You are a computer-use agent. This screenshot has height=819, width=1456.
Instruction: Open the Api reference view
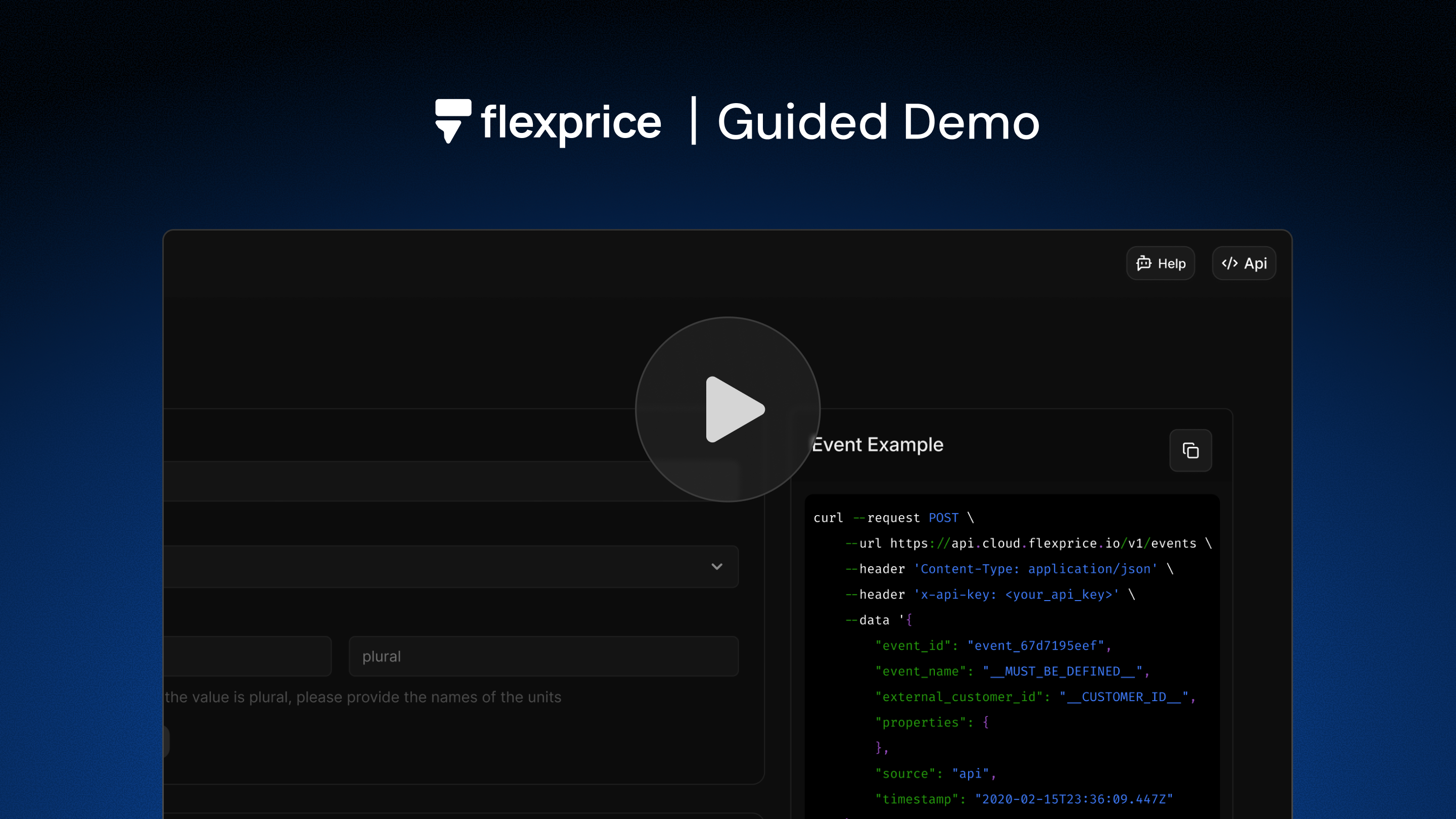point(1244,263)
